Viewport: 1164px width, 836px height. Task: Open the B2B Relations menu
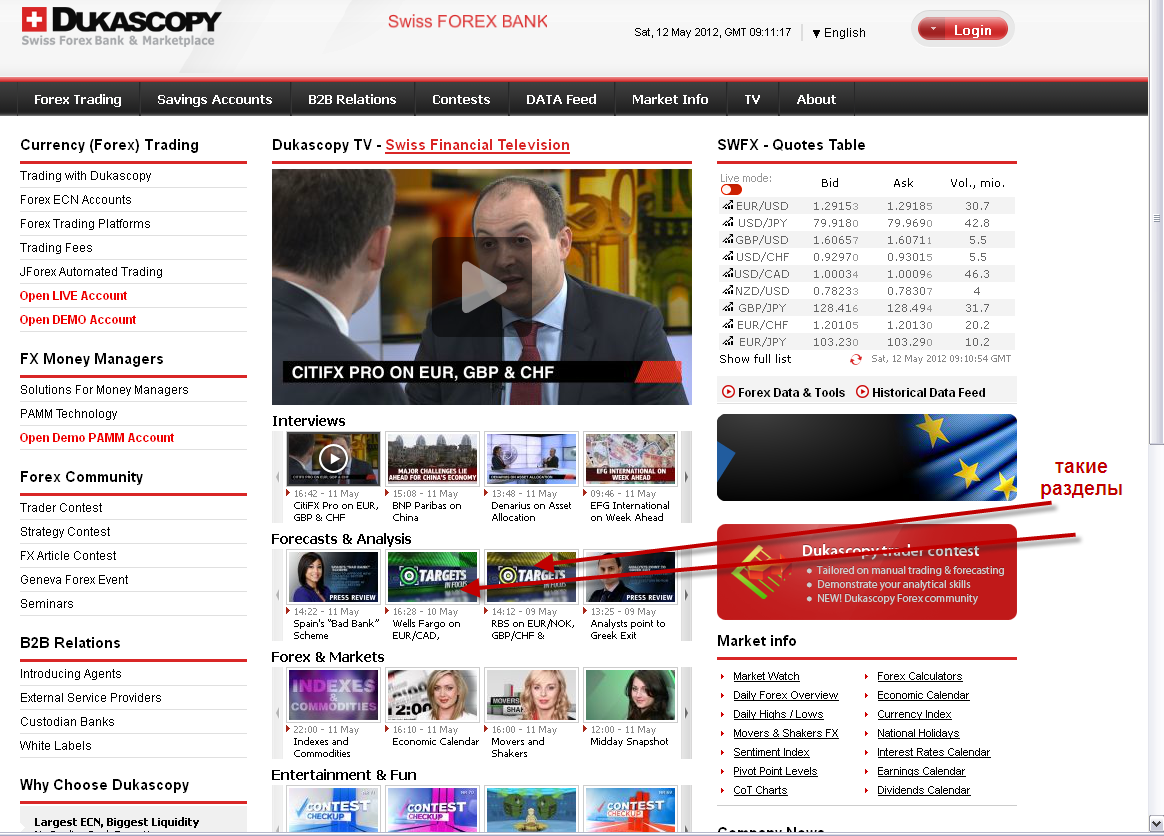(x=352, y=99)
